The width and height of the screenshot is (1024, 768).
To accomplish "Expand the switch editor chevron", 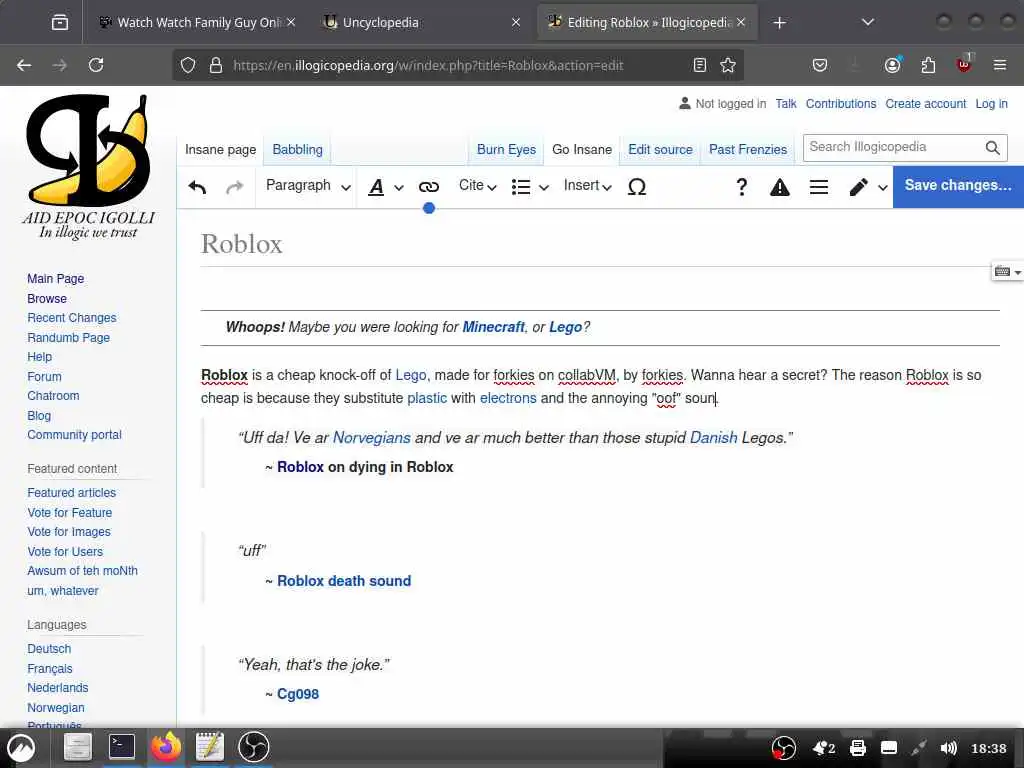I will point(882,188).
